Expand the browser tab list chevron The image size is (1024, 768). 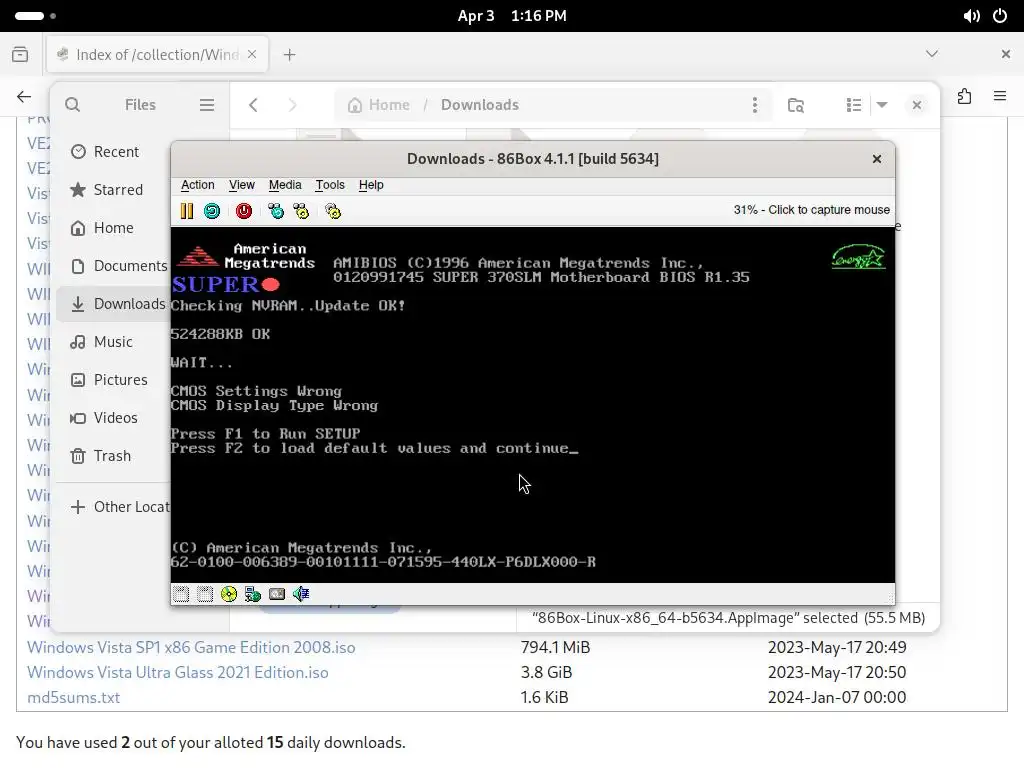tap(932, 54)
